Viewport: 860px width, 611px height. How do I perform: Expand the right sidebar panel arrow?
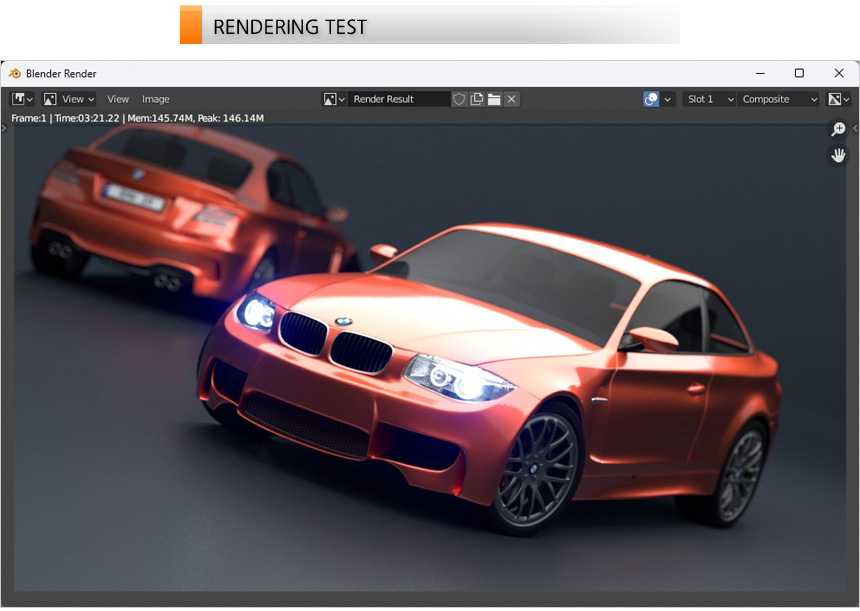click(x=855, y=128)
